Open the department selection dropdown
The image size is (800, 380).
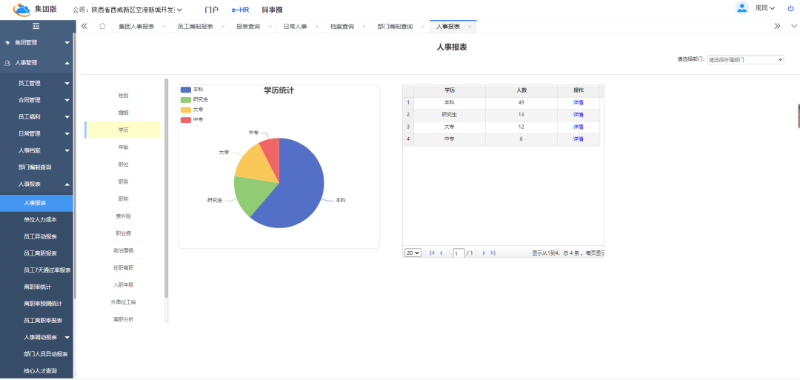click(745, 60)
